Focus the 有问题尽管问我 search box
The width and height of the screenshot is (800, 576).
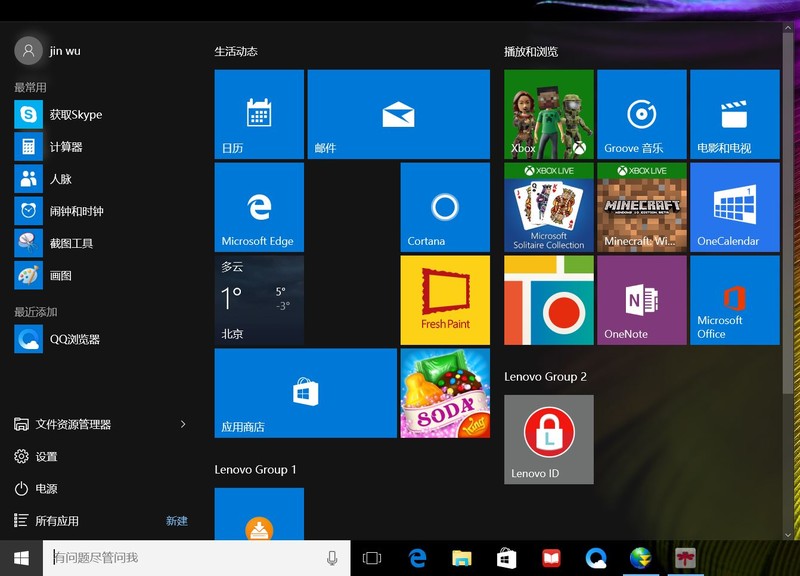coord(196,558)
